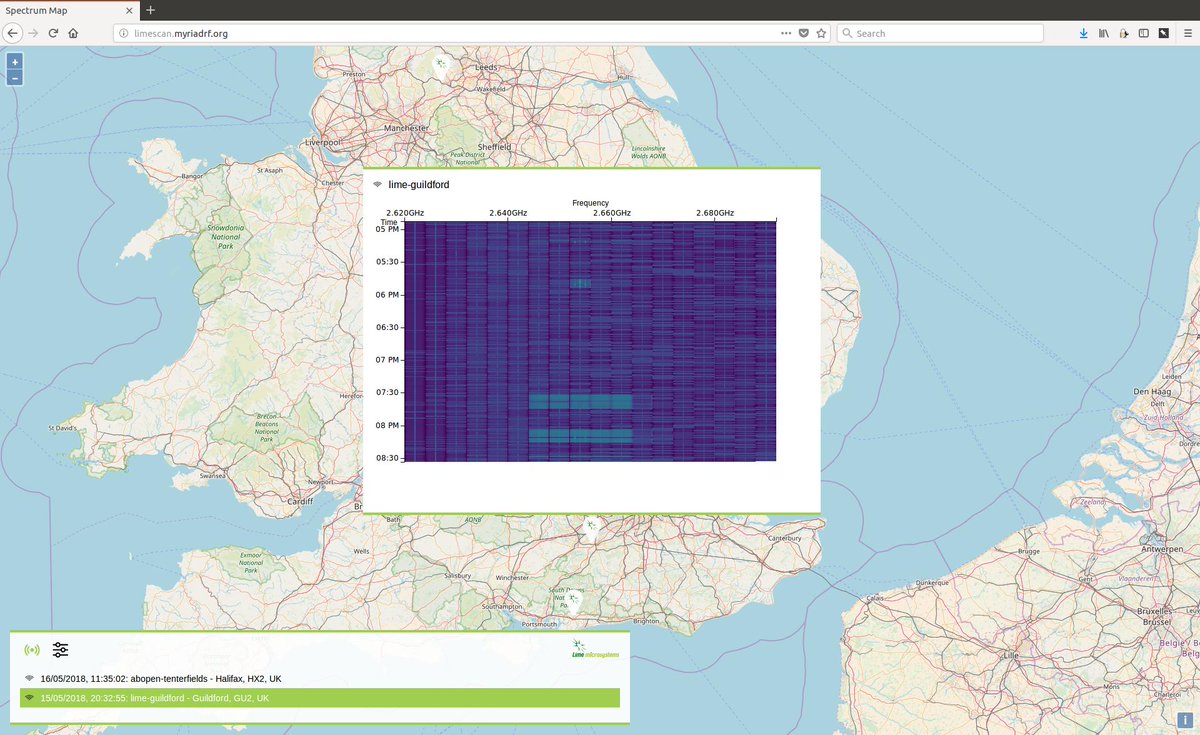1200x735 pixels.
Task: Open the filter sliders icon in the station panel
Action: point(60,649)
